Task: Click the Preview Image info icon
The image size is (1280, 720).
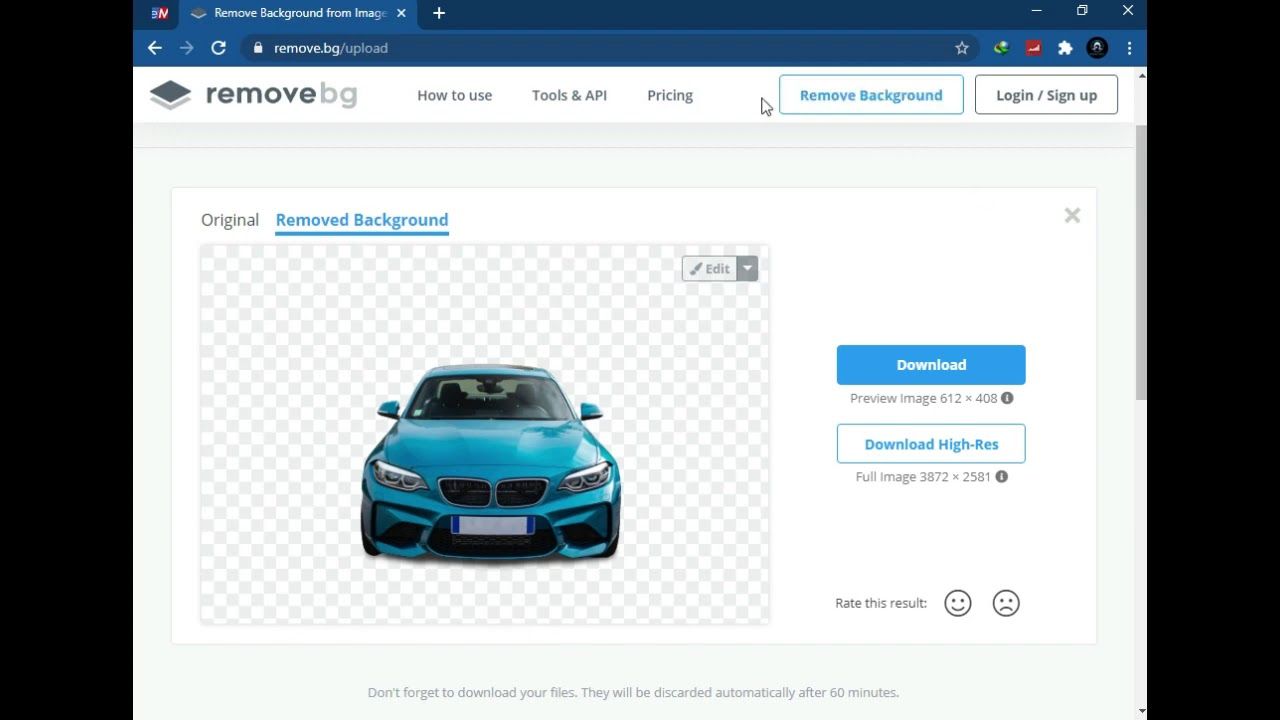Action: coord(1007,398)
